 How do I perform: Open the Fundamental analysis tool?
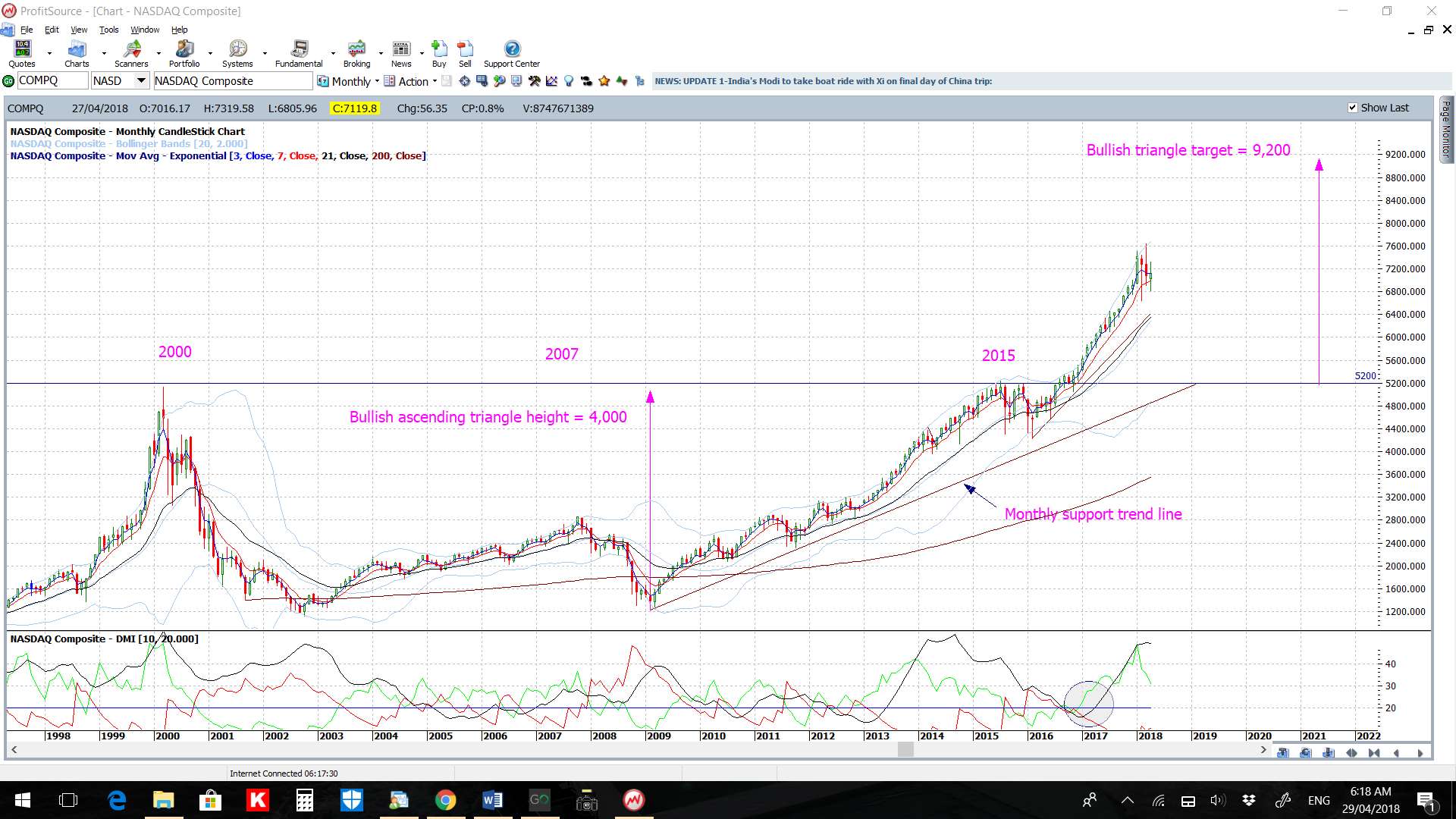(299, 53)
